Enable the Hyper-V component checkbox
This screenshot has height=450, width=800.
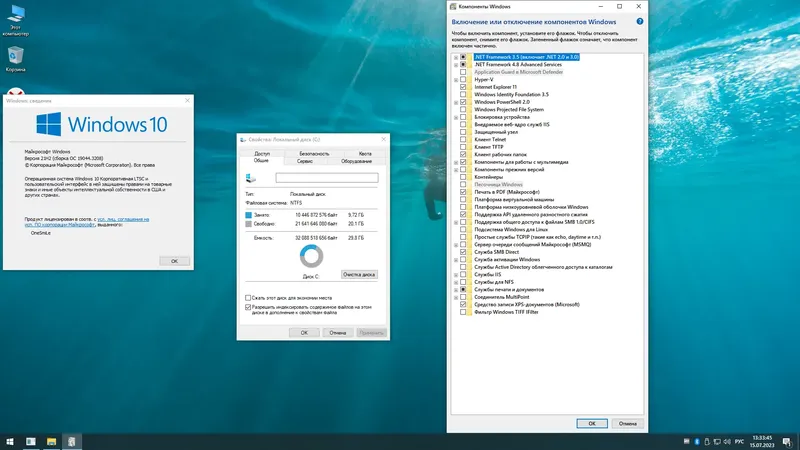[x=463, y=80]
